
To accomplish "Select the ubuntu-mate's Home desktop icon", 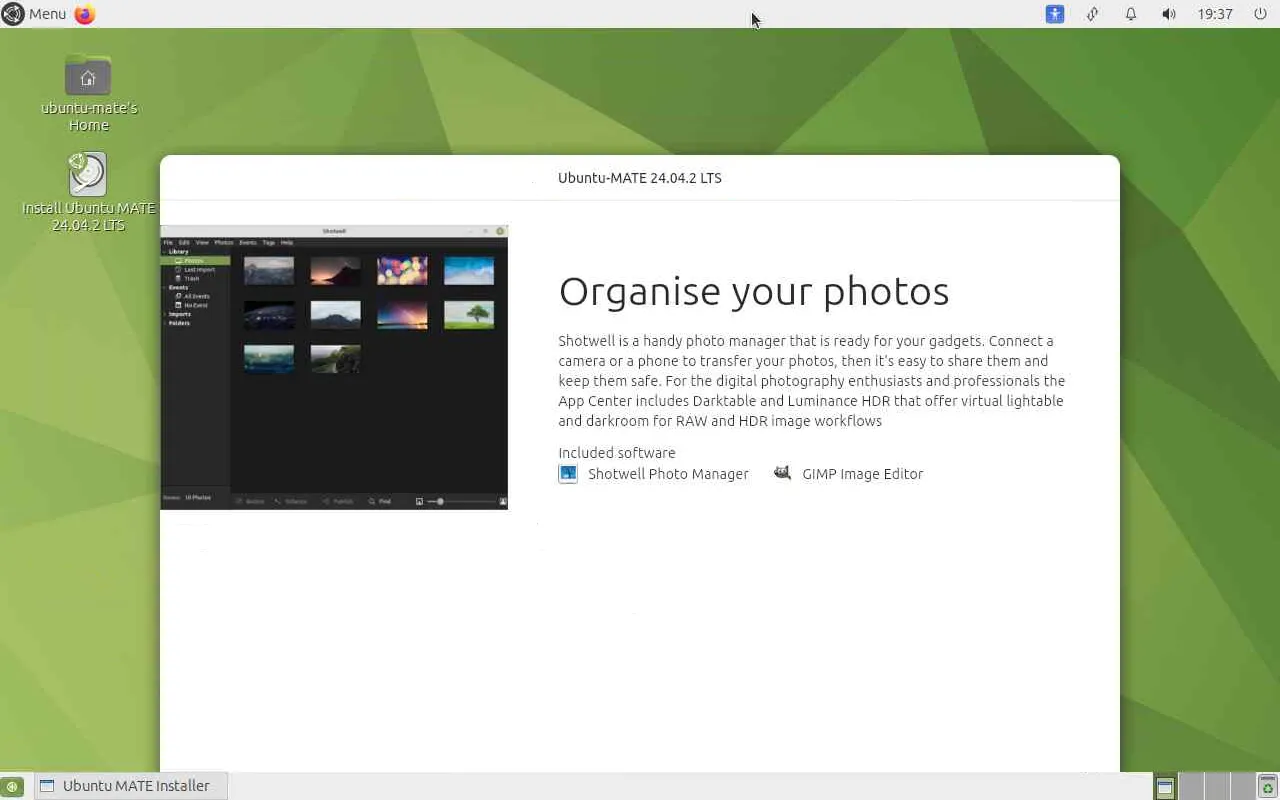I will [88, 92].
